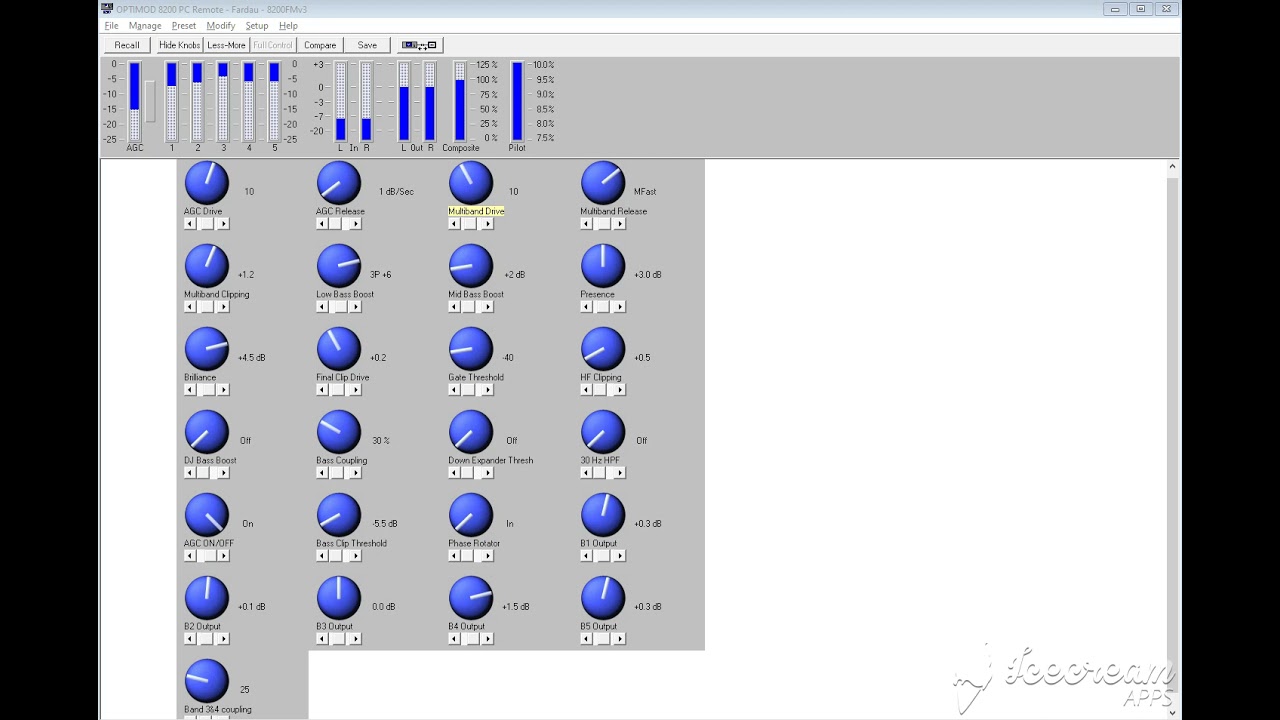Lower Multiband Clipping with left arrow
This screenshot has height=720, width=1280.
tap(190, 307)
